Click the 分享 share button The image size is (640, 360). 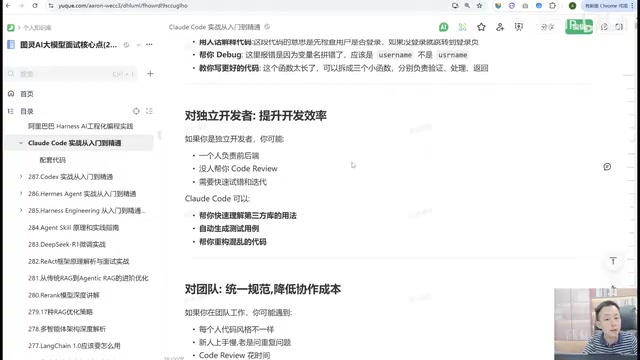coord(547,27)
